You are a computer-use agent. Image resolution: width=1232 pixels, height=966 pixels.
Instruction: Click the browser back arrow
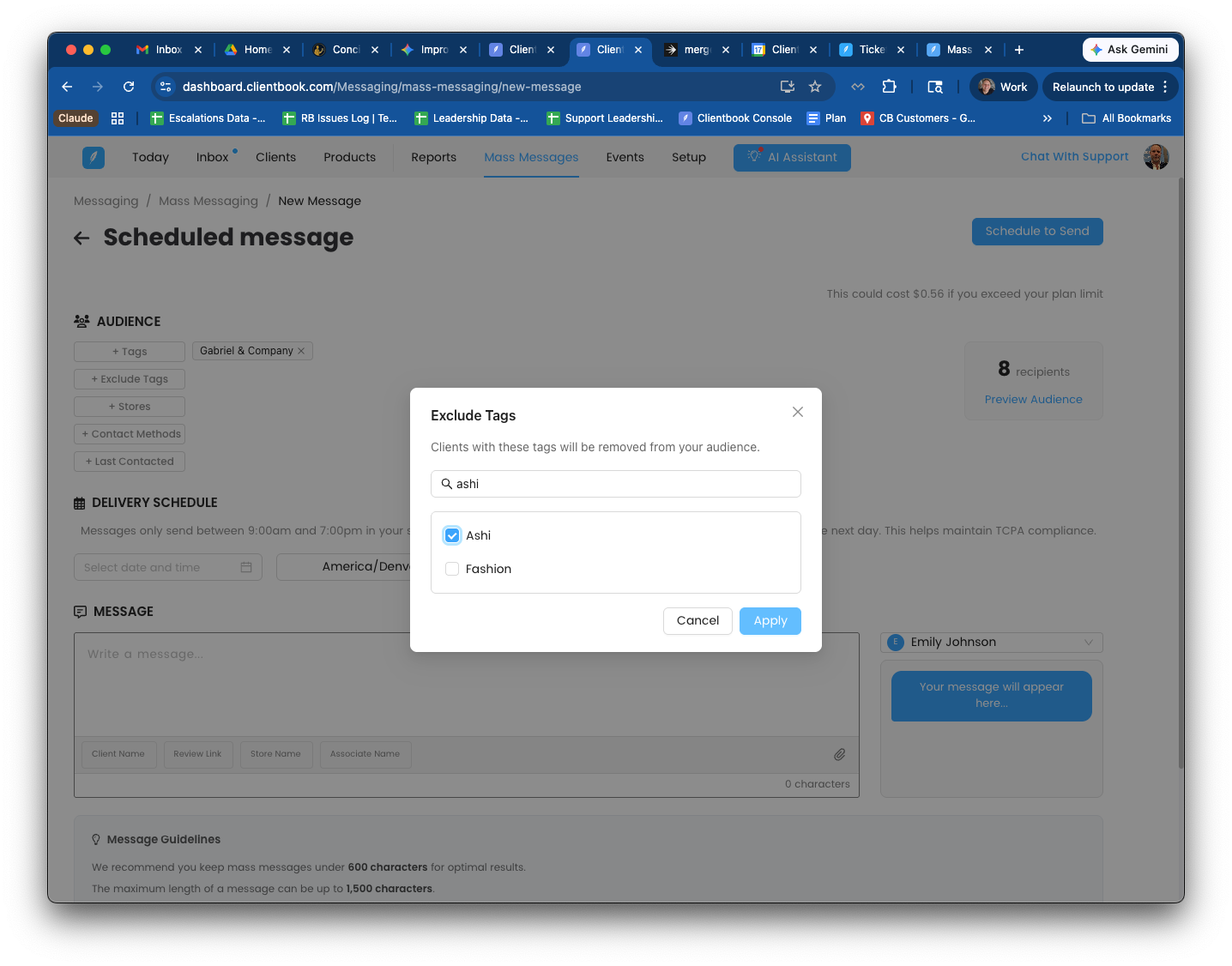coord(67,87)
